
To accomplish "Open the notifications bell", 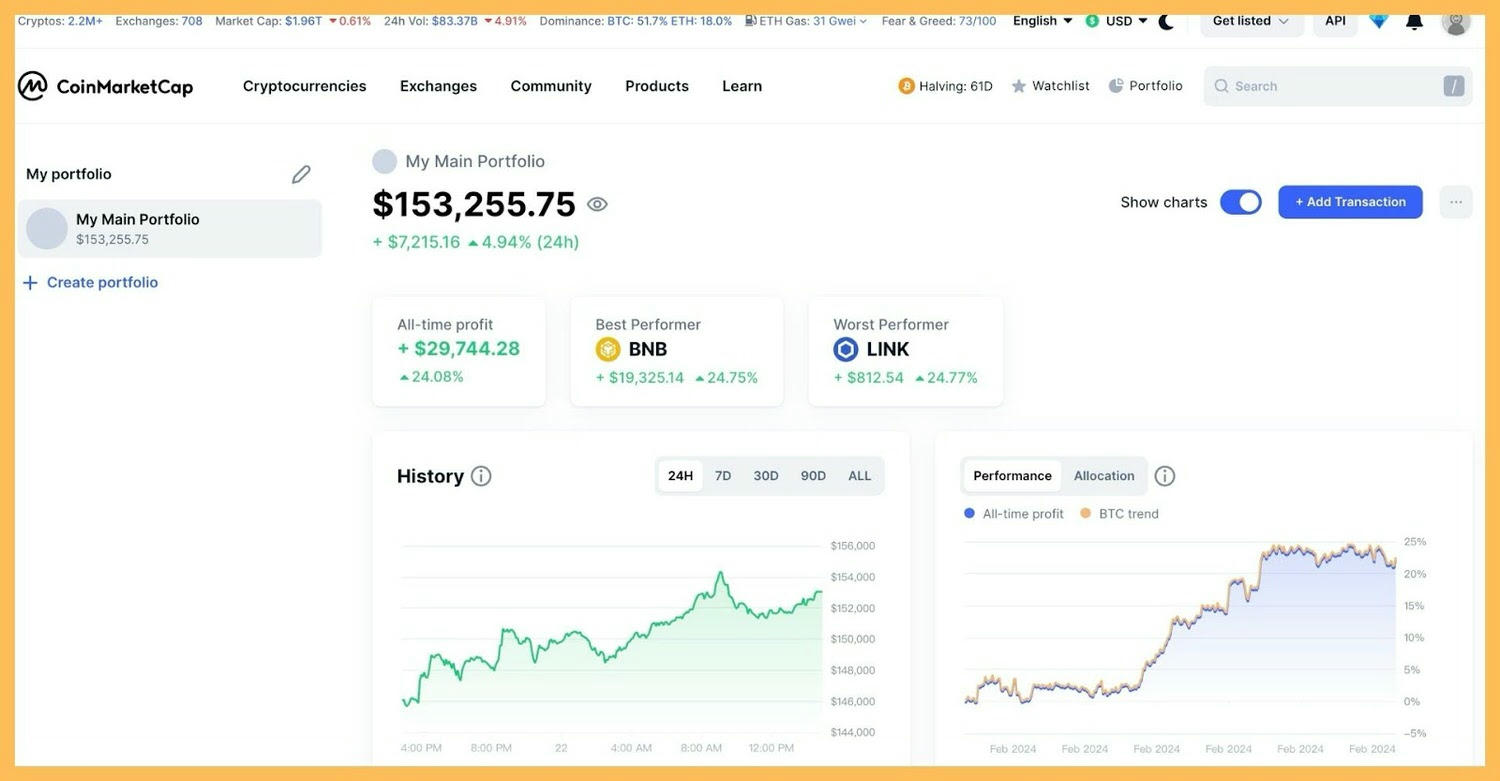I will [x=1414, y=21].
